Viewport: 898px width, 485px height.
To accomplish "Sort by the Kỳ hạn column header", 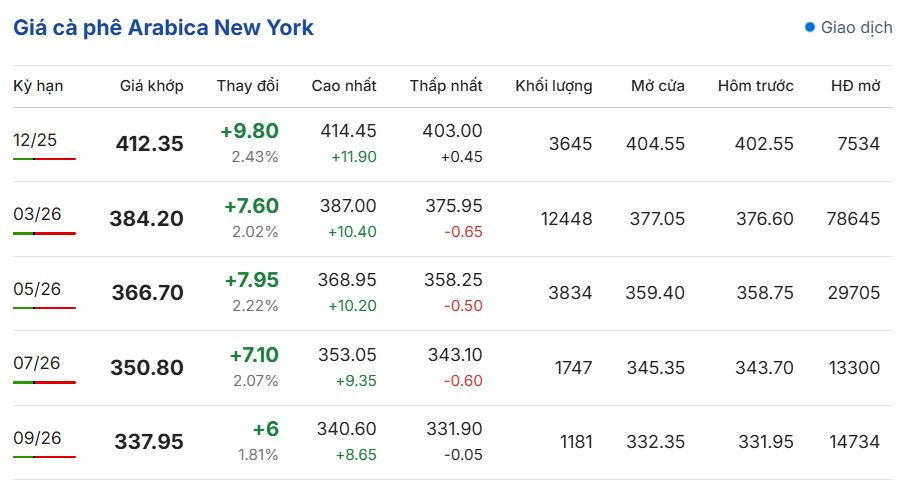I will click(x=38, y=86).
